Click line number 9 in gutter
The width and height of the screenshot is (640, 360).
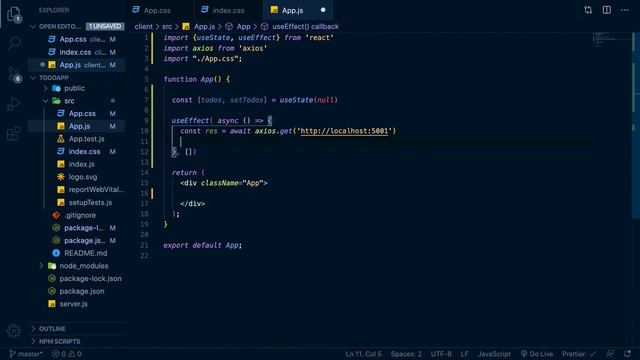pos(146,121)
